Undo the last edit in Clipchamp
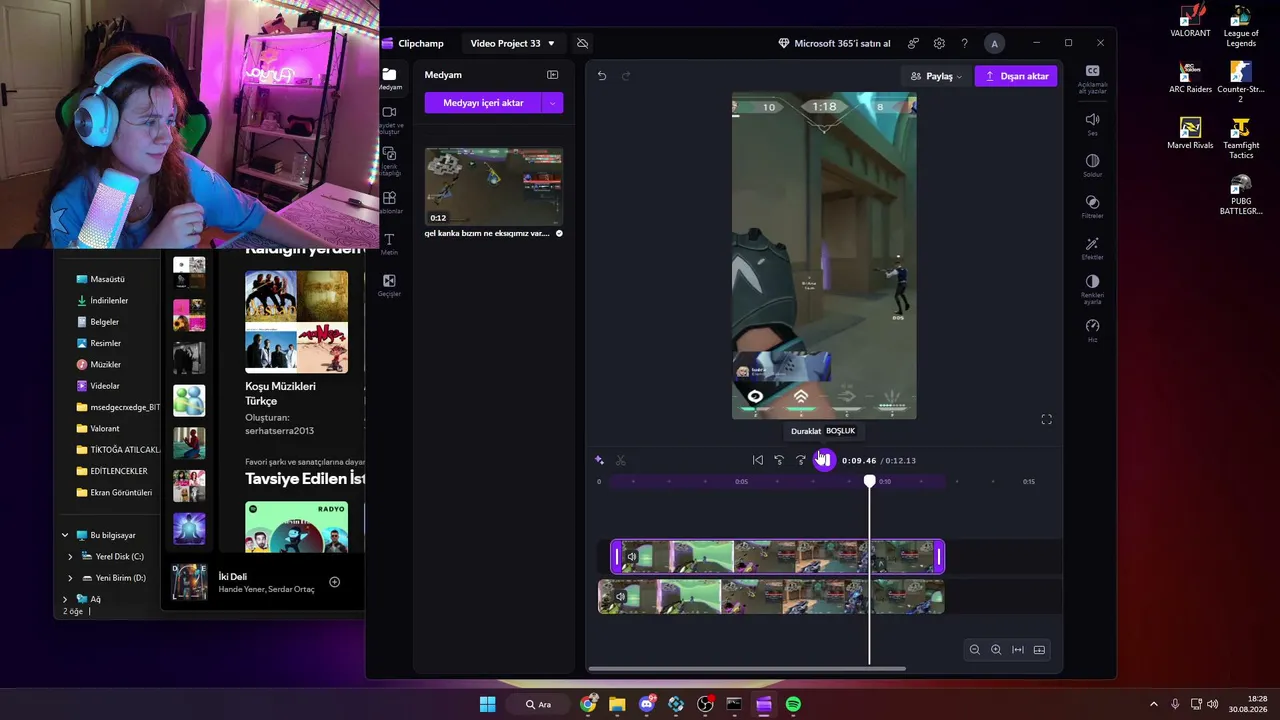Image resolution: width=1280 pixels, height=720 pixels. [602, 76]
